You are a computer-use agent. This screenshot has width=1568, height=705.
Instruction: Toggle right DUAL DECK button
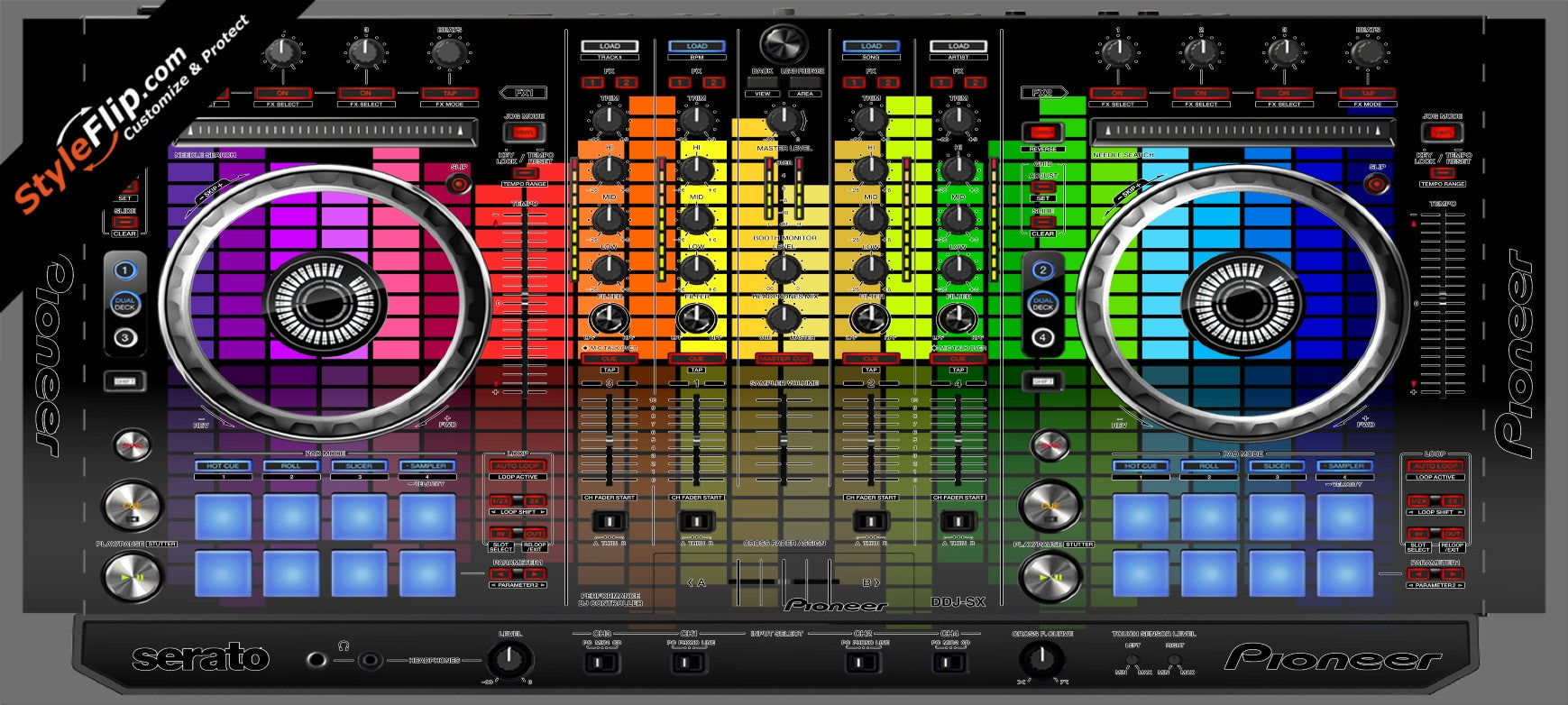1043,304
